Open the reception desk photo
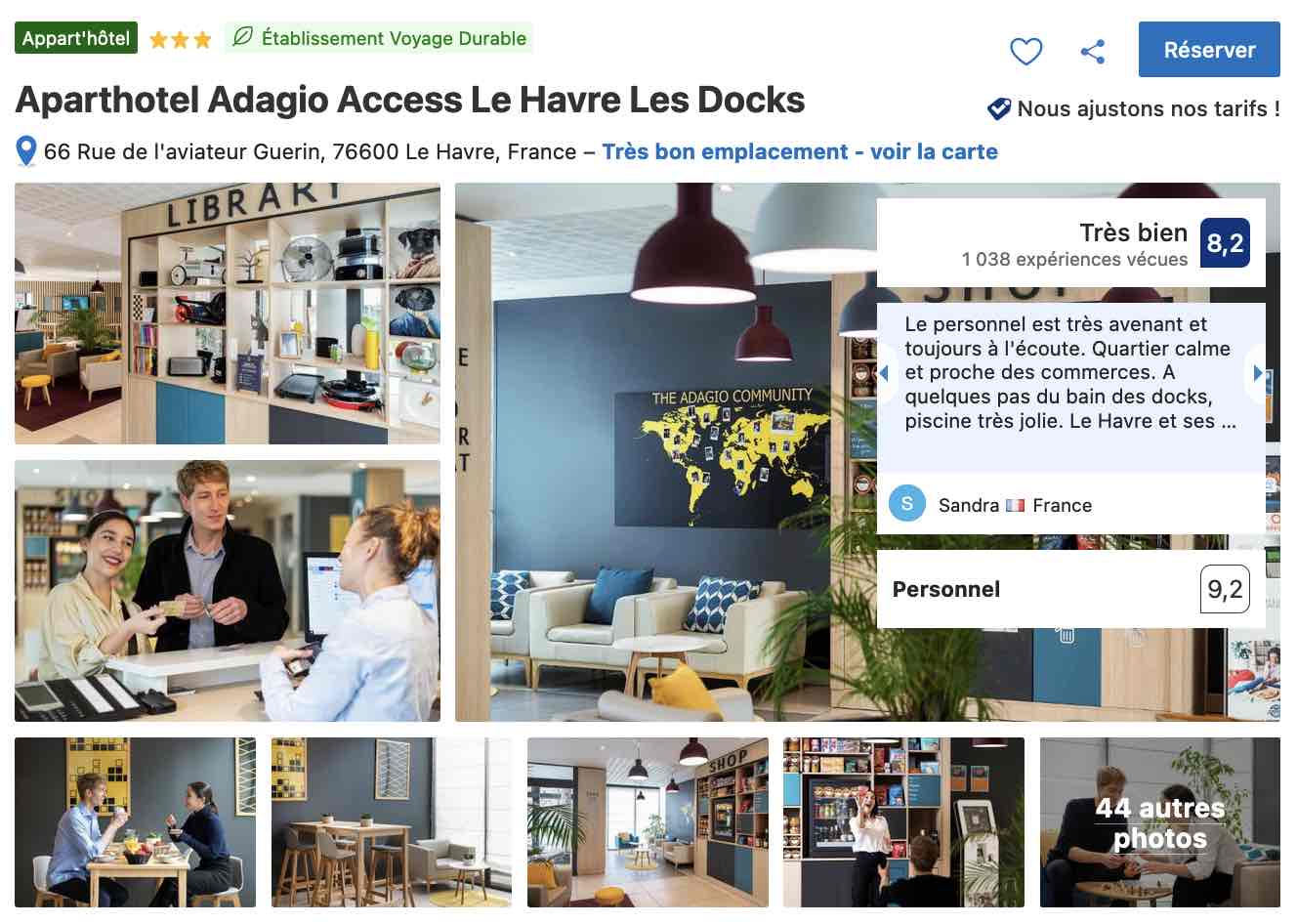Screen dimensions: 1297x924 228,591
